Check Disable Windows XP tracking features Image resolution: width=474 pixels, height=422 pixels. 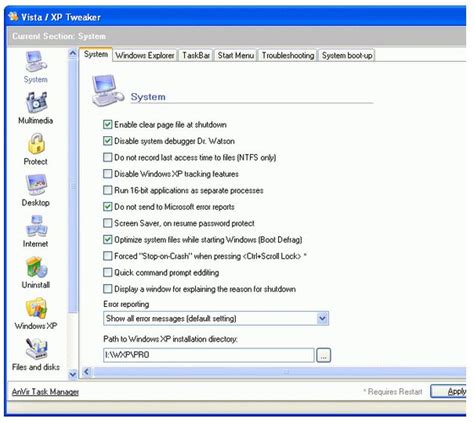[107, 174]
